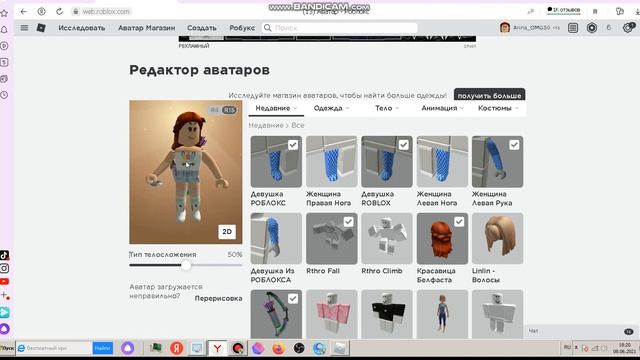This screenshot has height=360, width=640.
Task: Open the TikTok sidebar shortcut
Action: (x=4, y=255)
